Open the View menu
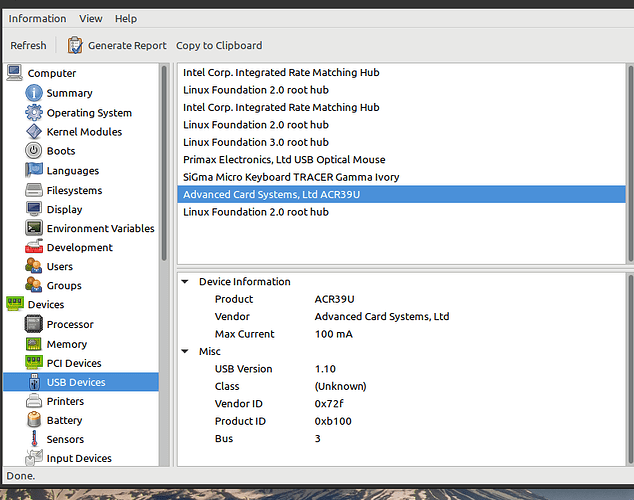Viewport: 634px width, 500px height. pyautogui.click(x=91, y=18)
